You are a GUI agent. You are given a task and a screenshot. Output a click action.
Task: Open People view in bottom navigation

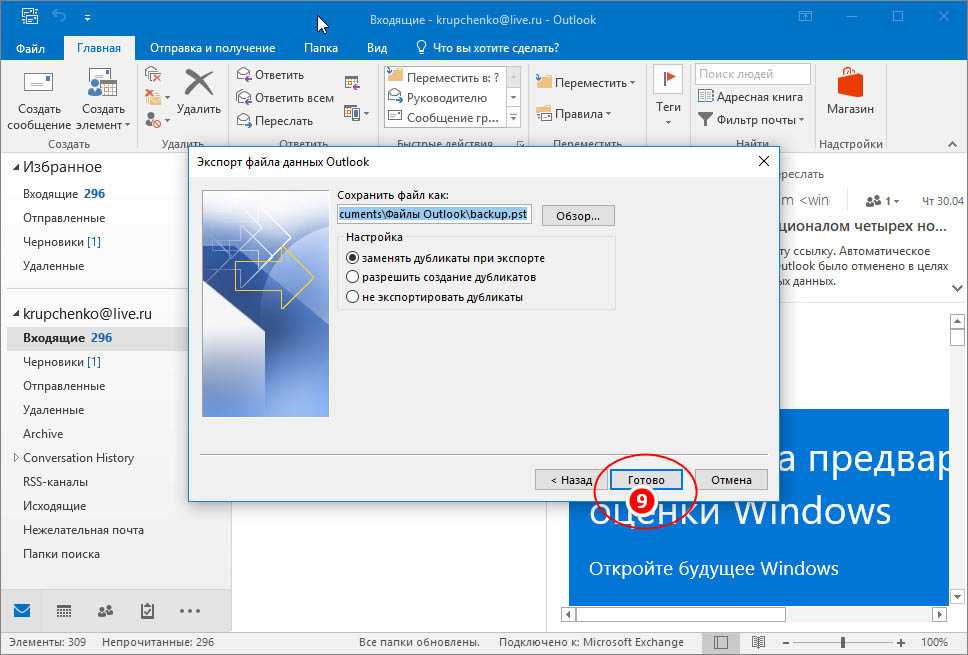105,611
